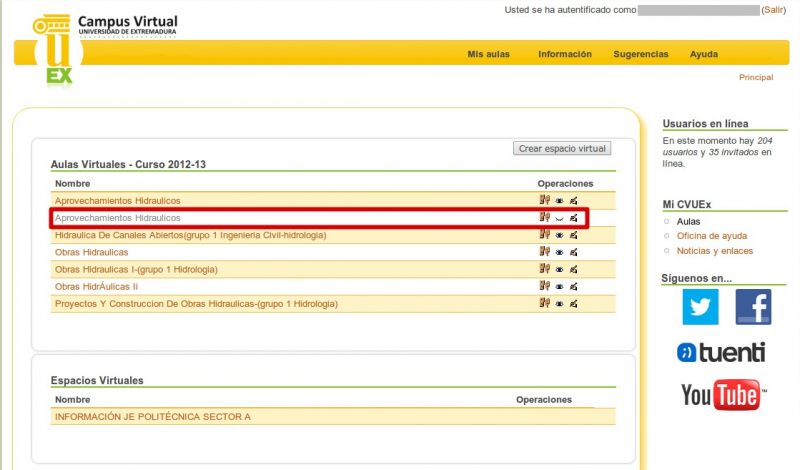The image size is (800, 470).
Task: Toggle eye icon for Hidraulica De Canales Abiertos
Action: click(x=559, y=236)
